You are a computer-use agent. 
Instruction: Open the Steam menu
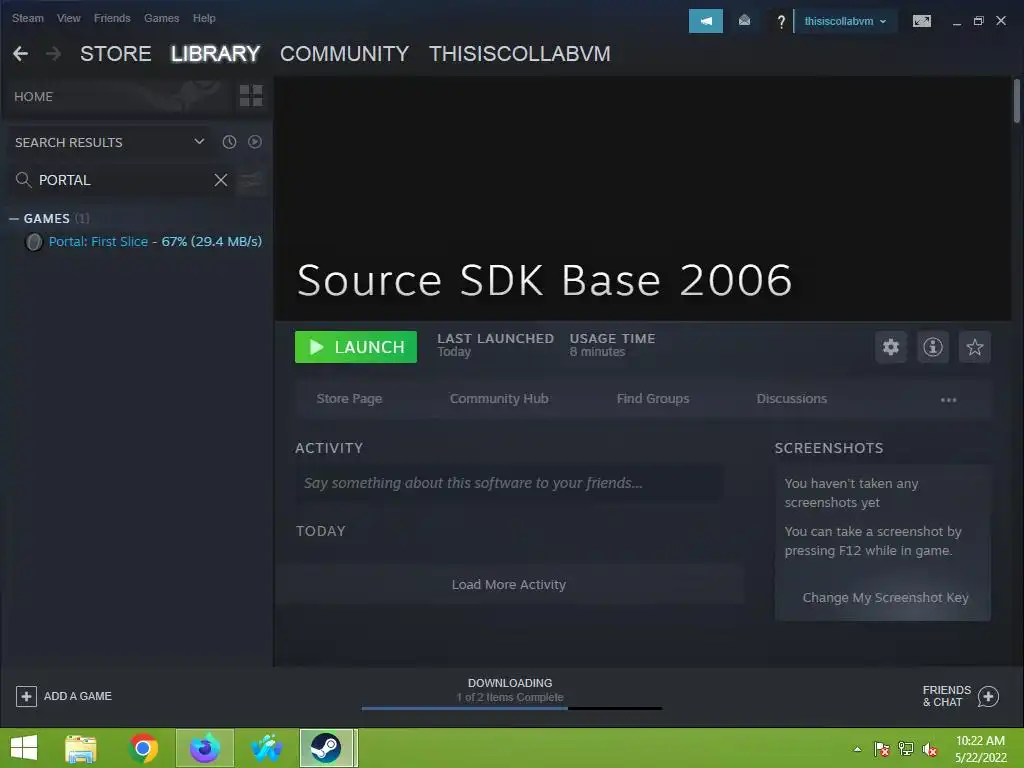(27, 18)
